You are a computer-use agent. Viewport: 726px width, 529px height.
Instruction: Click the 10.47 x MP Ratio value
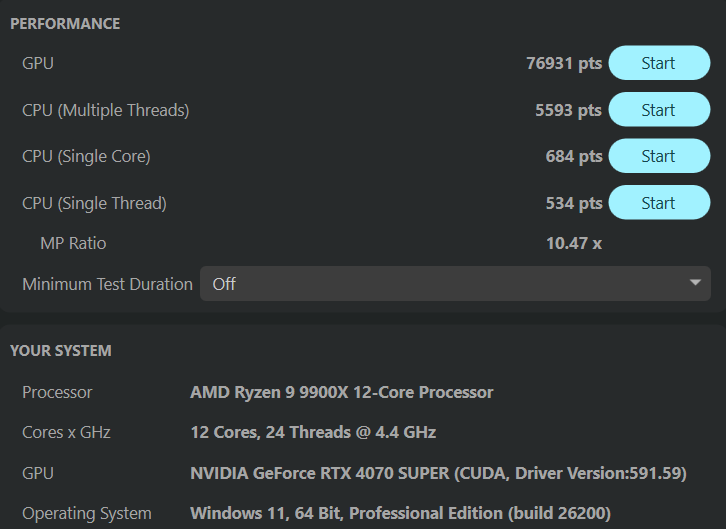coord(574,243)
